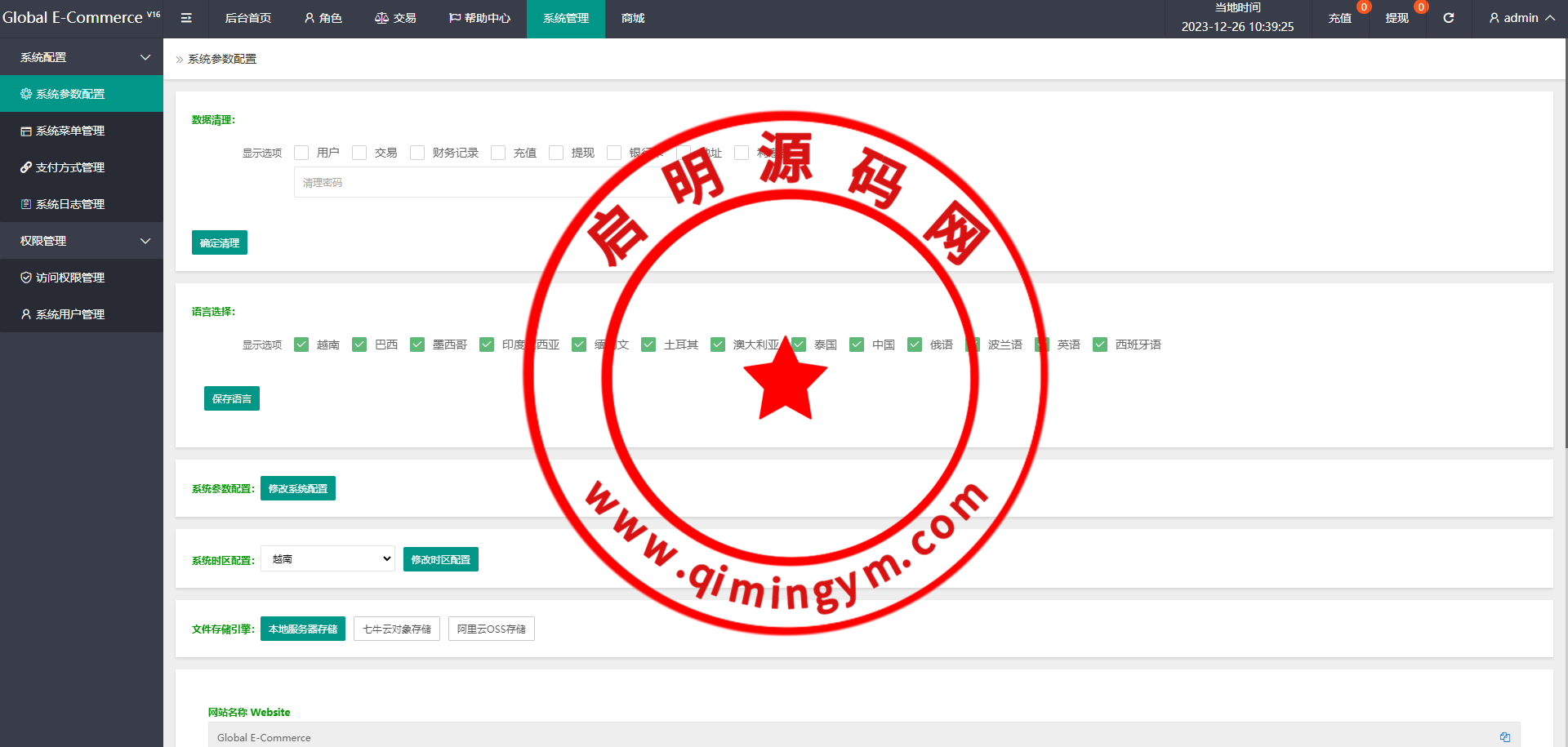Click the date time 2023-12-26 text

tap(1237, 26)
